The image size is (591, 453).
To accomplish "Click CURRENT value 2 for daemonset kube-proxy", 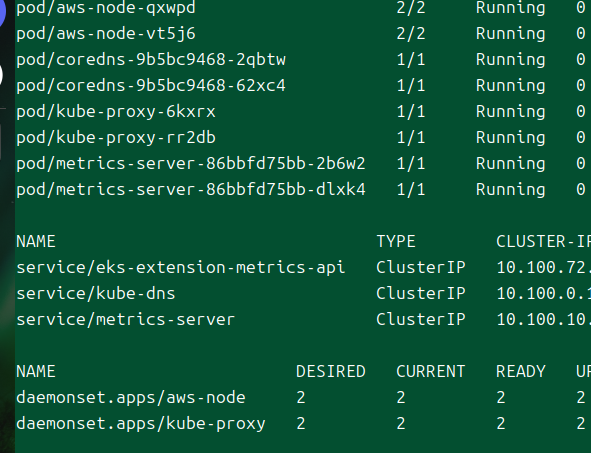I will point(401,424).
